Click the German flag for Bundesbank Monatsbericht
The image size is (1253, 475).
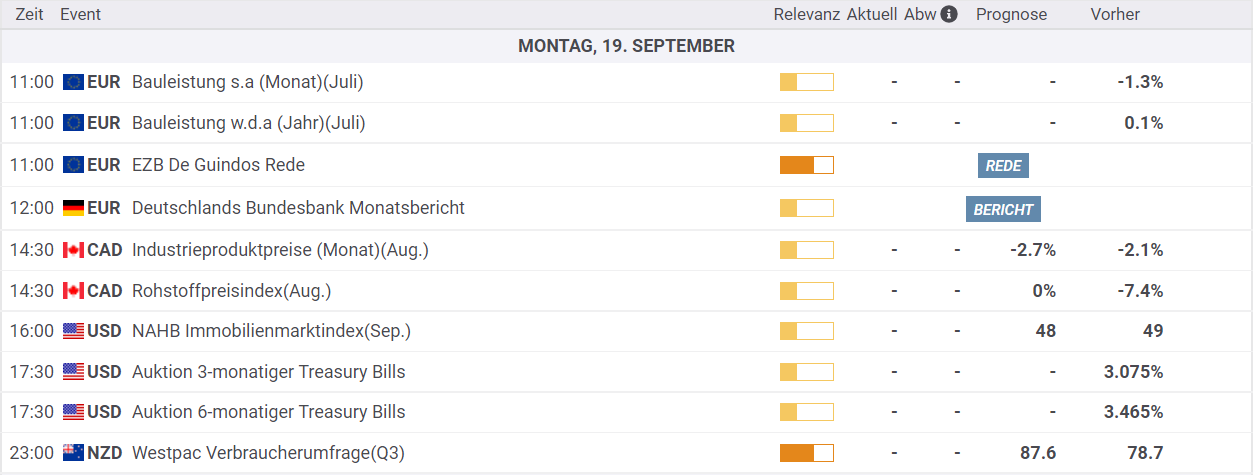click(73, 208)
